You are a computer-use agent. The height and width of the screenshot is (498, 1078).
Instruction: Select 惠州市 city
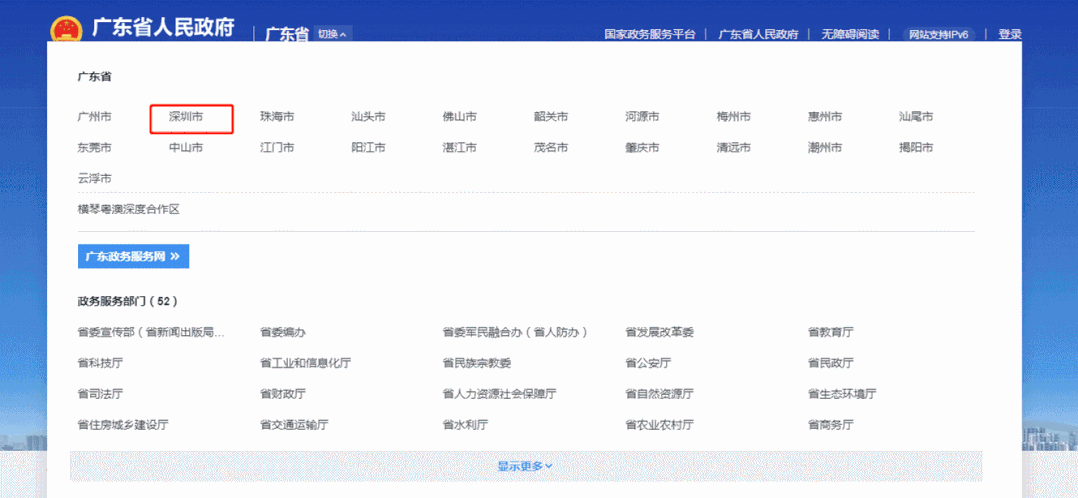point(825,117)
